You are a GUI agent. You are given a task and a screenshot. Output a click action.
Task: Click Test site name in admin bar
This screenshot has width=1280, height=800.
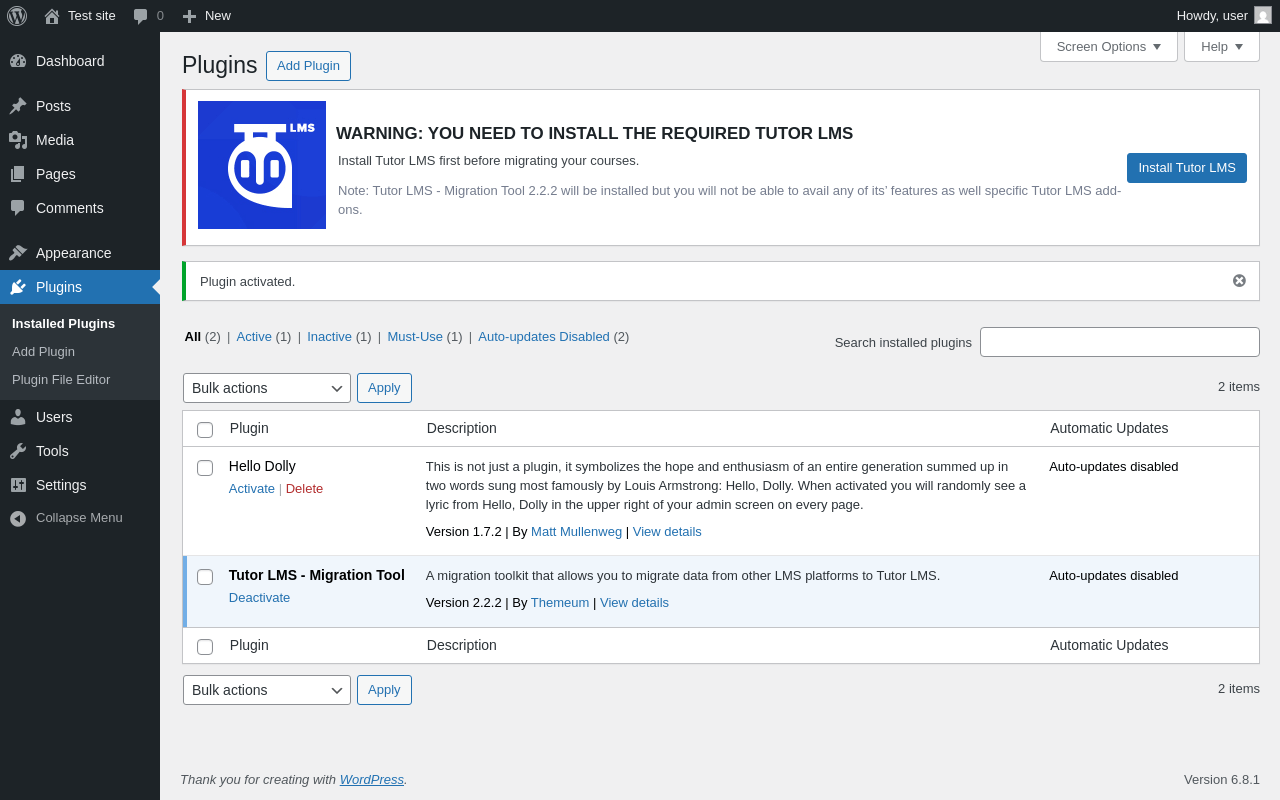click(92, 16)
